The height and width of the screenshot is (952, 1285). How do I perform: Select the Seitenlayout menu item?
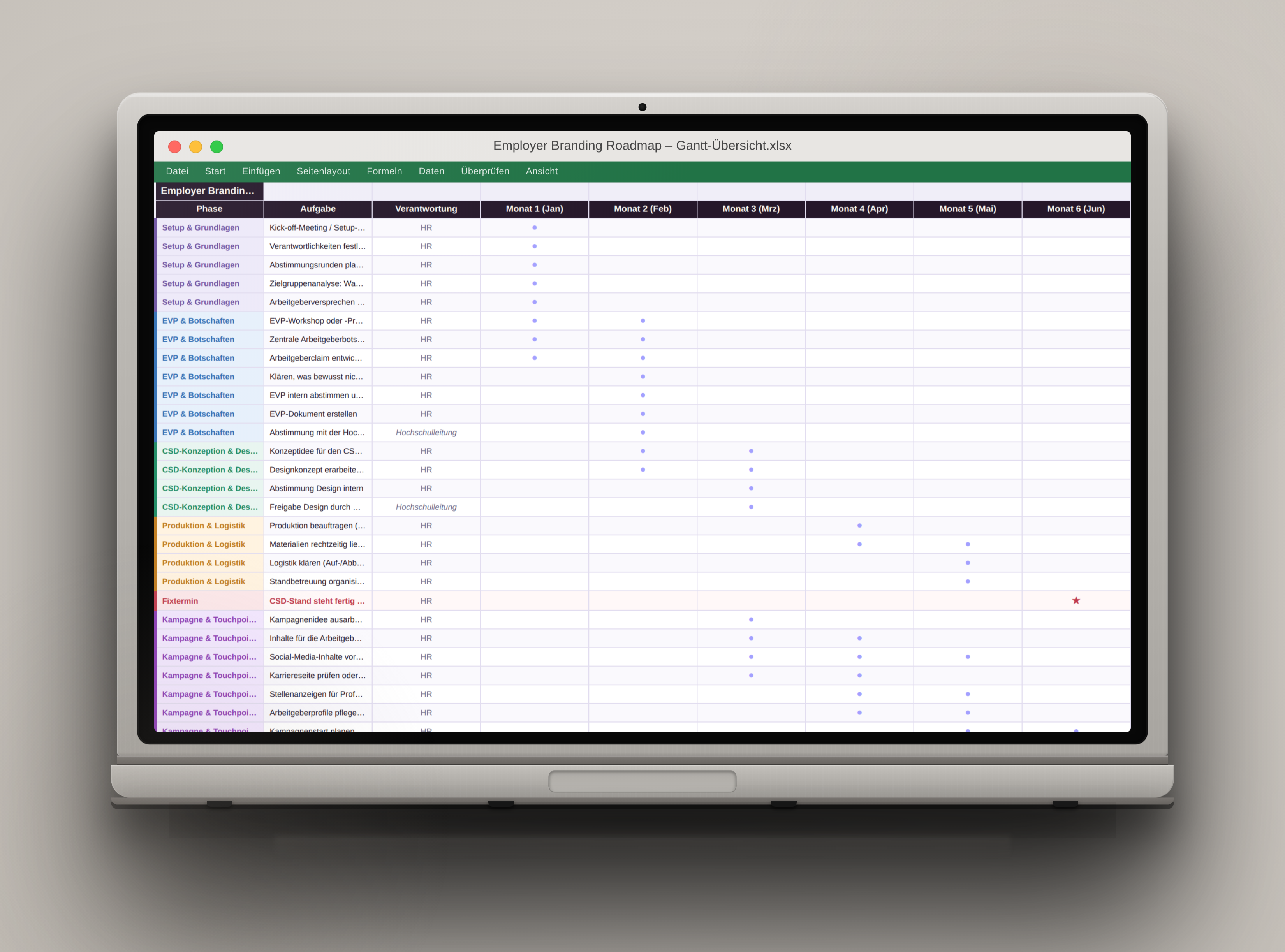(x=323, y=171)
